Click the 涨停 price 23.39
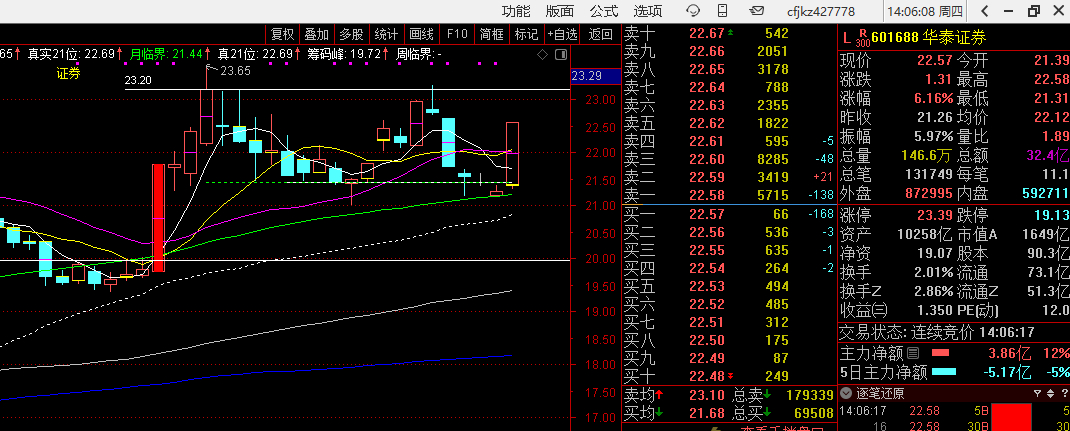Screen dimensions: 1070x431 pyautogui.click(x=935, y=216)
